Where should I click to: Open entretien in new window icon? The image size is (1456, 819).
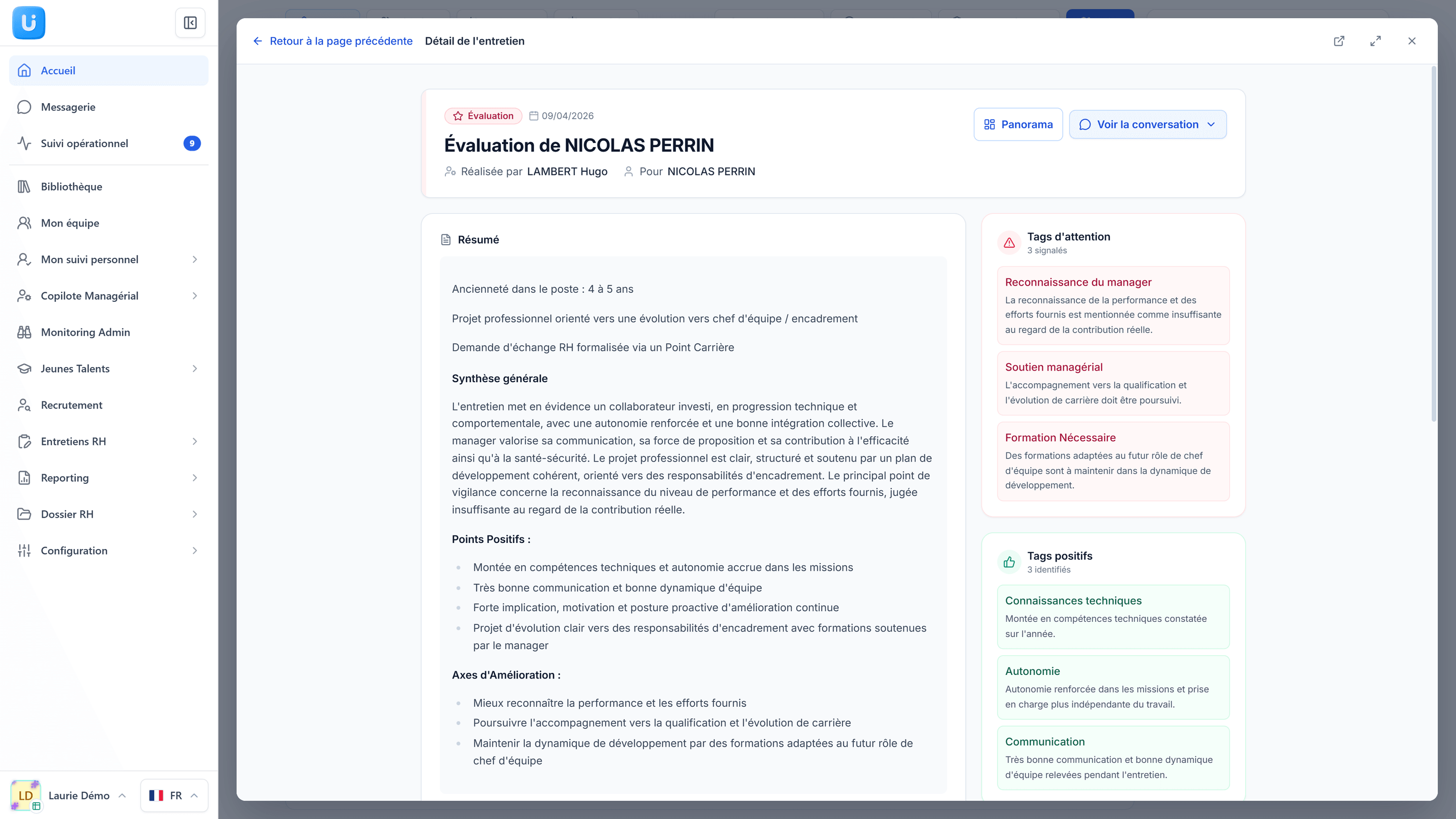point(1339,40)
